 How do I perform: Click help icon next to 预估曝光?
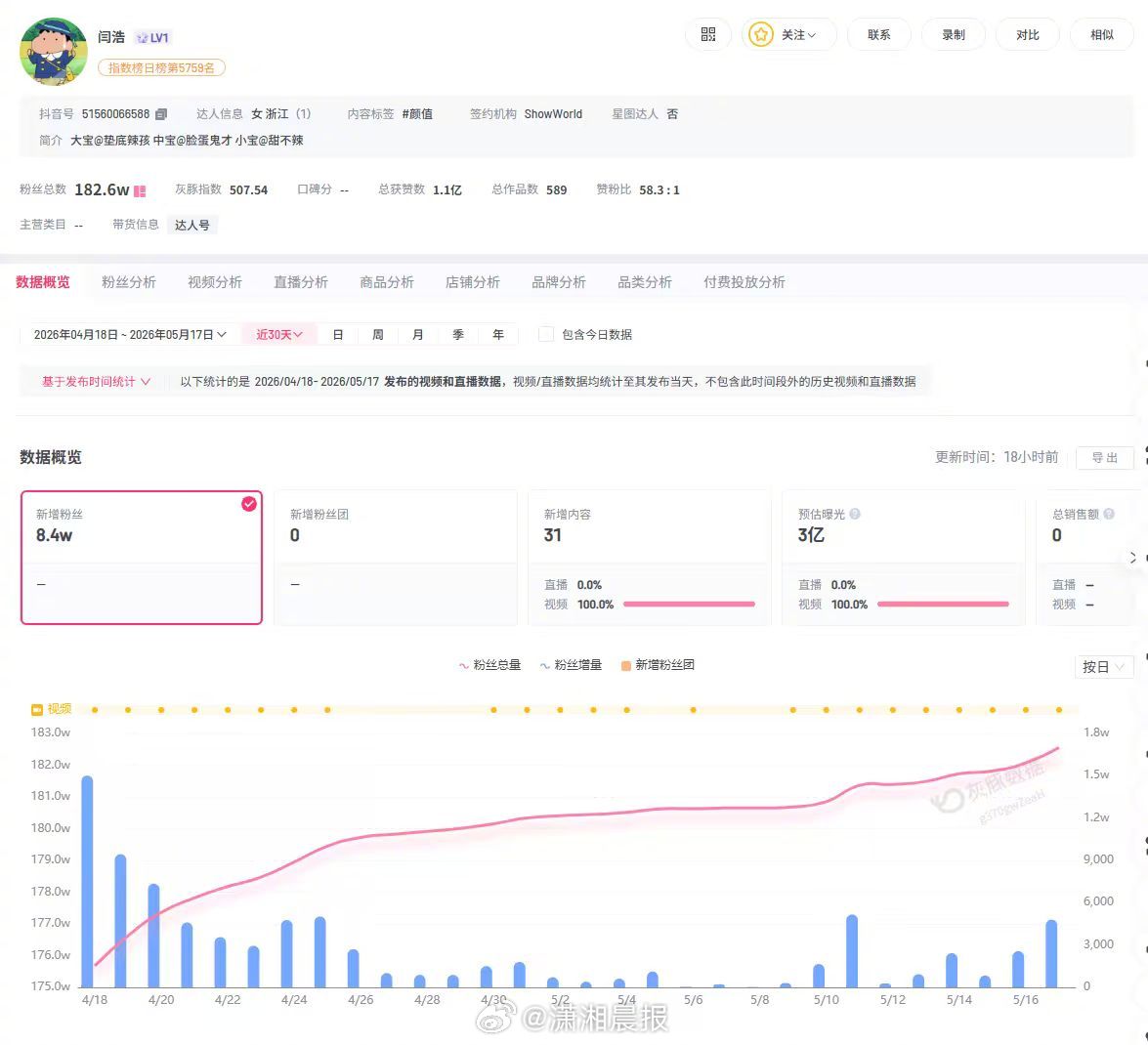click(855, 515)
